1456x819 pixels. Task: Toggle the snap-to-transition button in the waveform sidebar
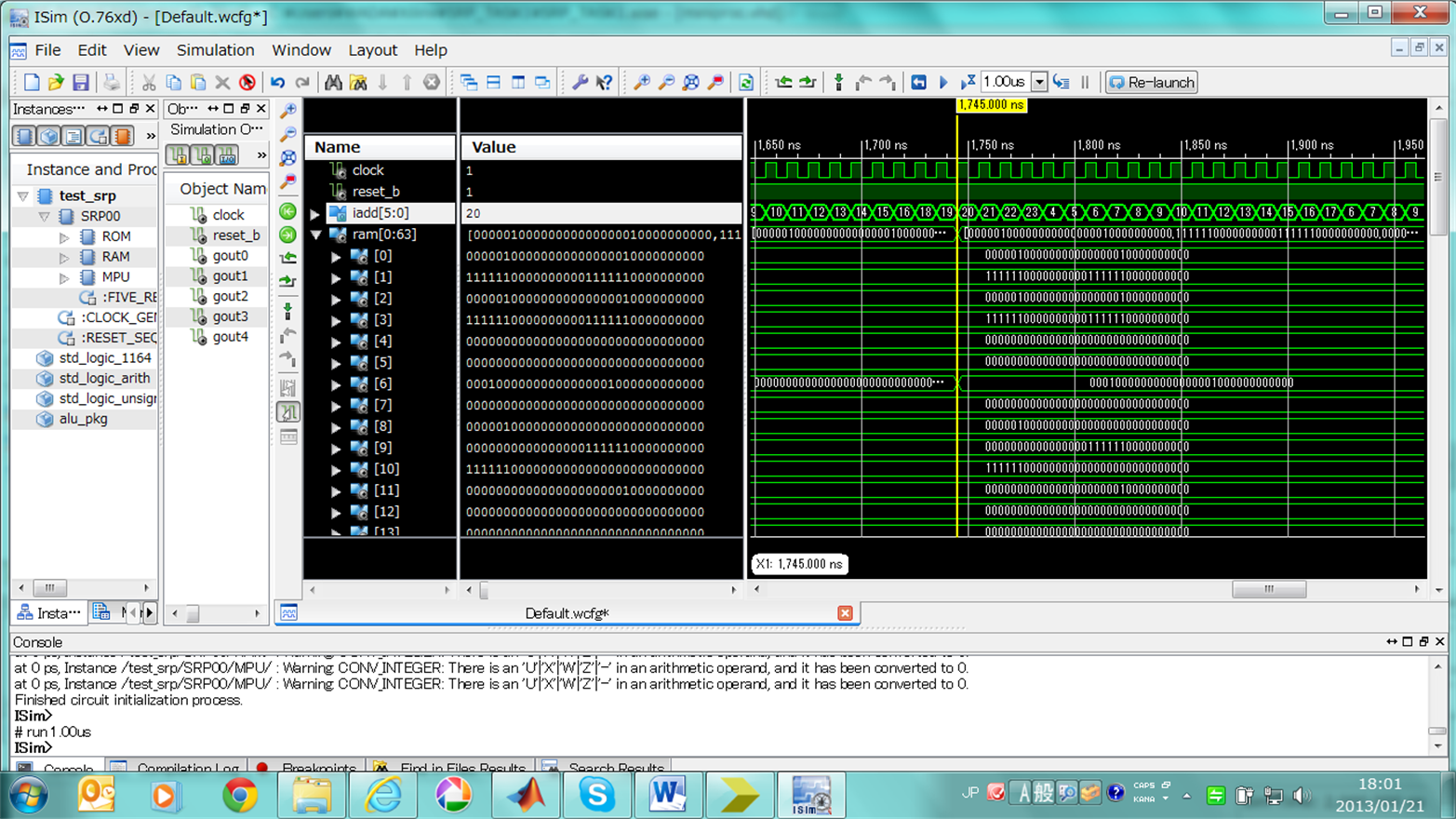click(x=288, y=412)
